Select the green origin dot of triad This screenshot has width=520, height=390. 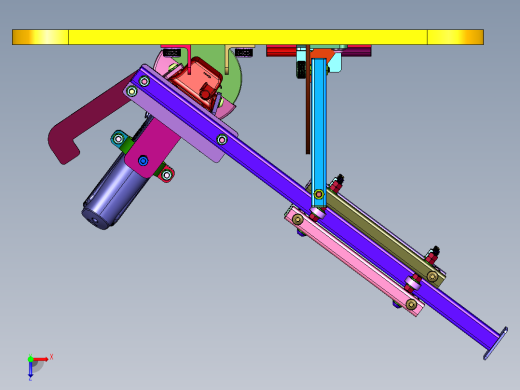pos(30,359)
